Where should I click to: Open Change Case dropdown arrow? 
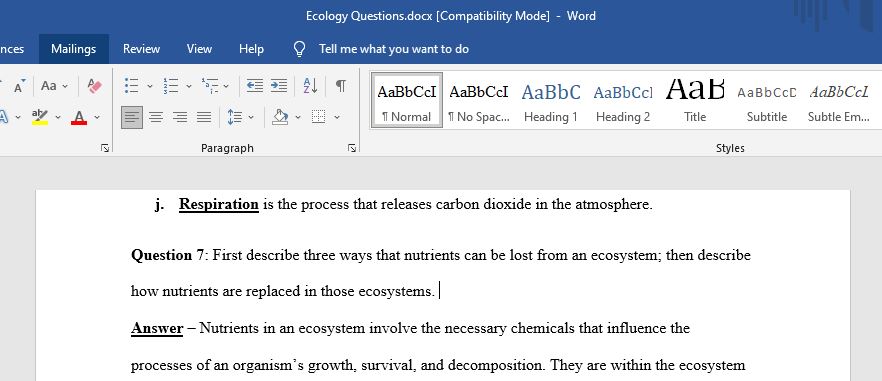[x=65, y=86]
